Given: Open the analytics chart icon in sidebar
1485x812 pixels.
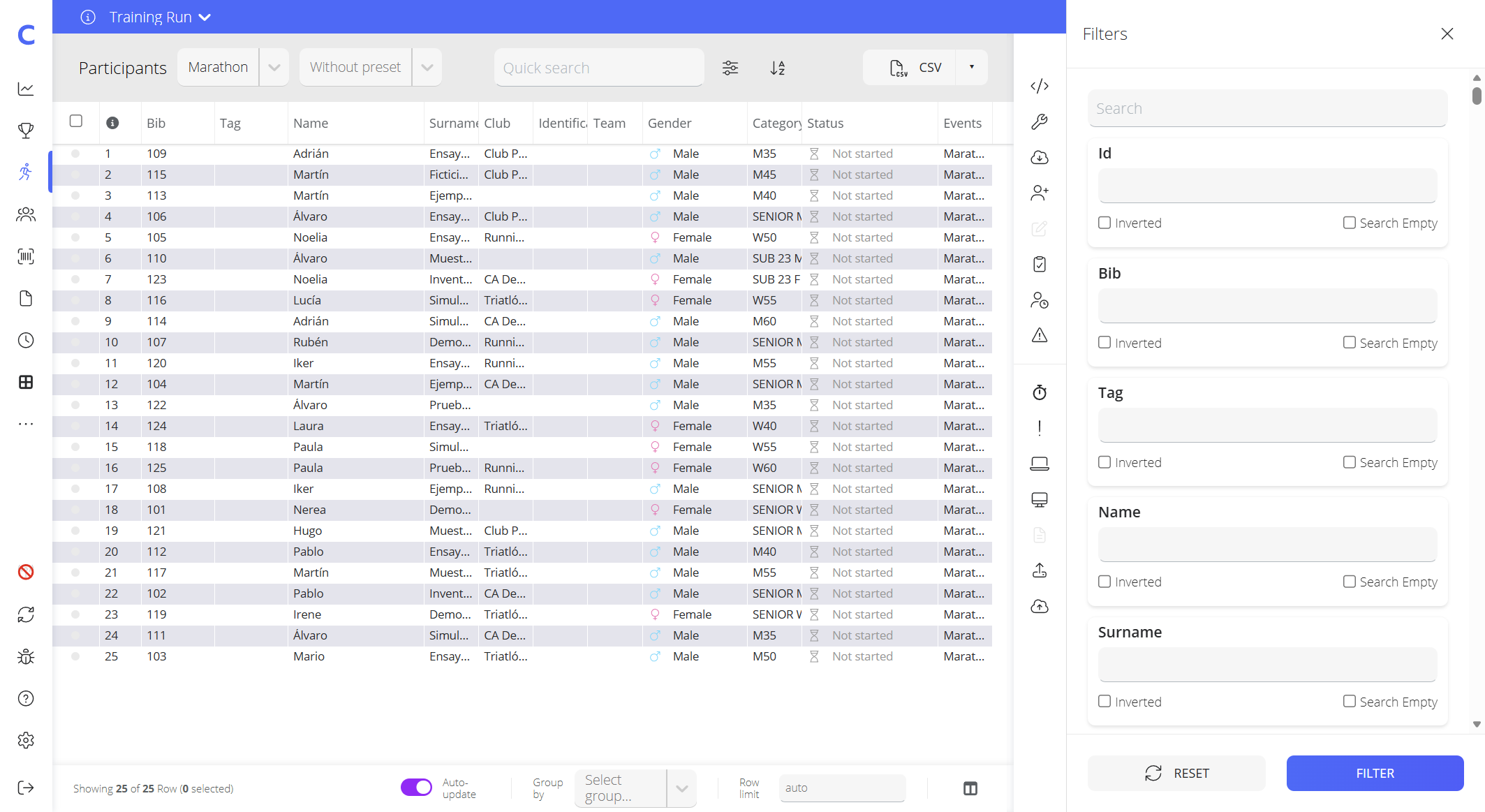Looking at the screenshot, I should click(26, 89).
